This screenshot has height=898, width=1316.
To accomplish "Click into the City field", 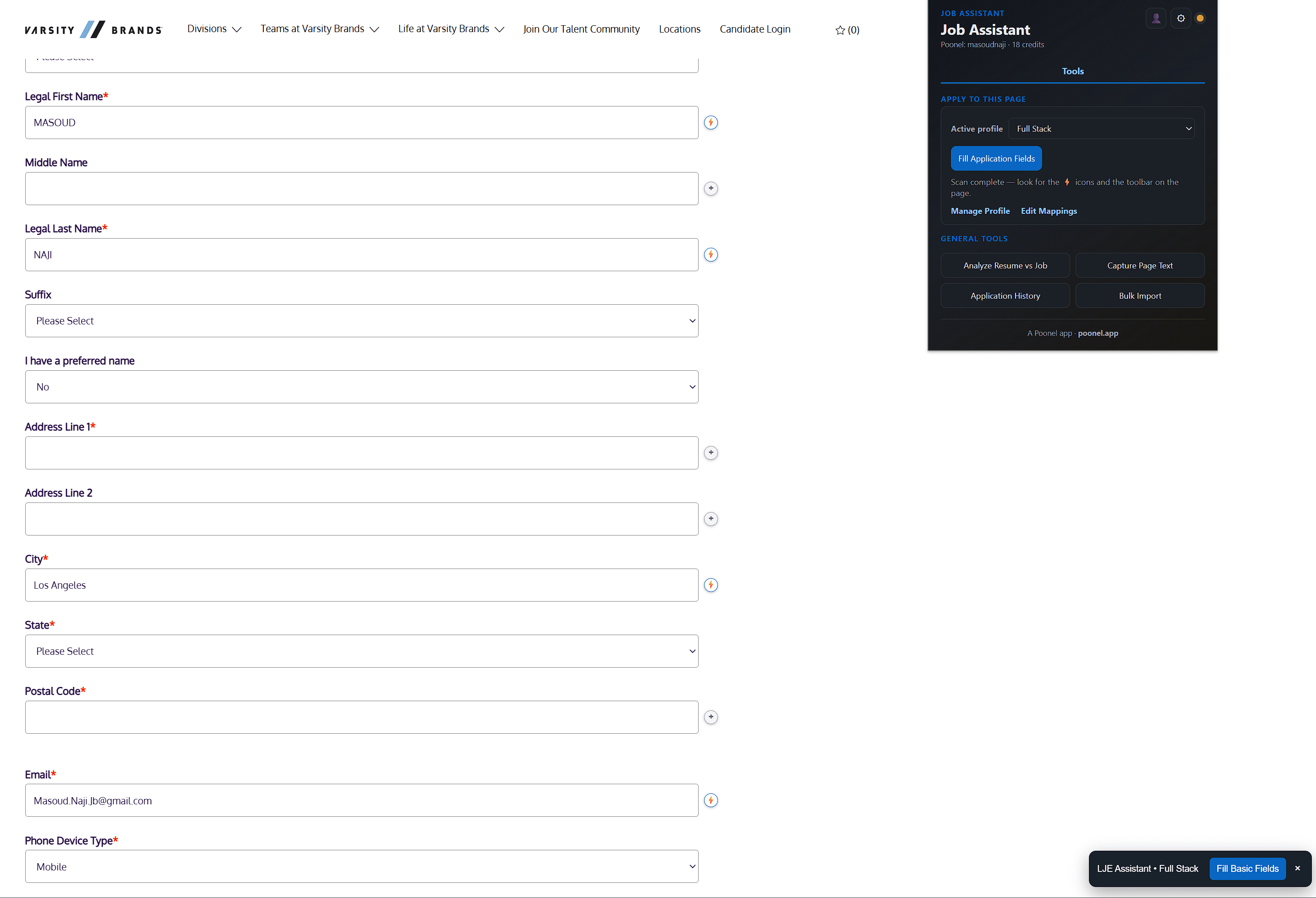I will coord(361,585).
